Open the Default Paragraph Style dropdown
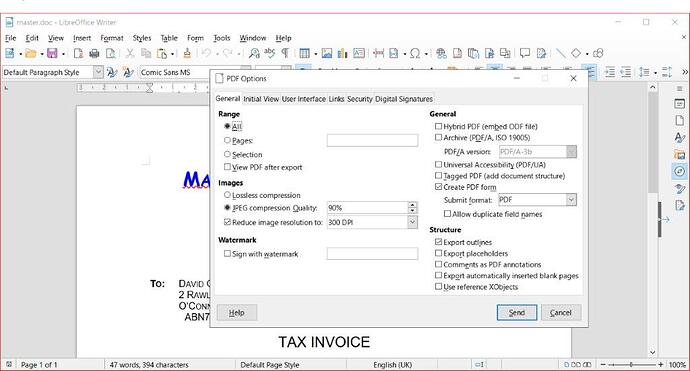Viewport: 690px width, 371px height. coord(98,72)
